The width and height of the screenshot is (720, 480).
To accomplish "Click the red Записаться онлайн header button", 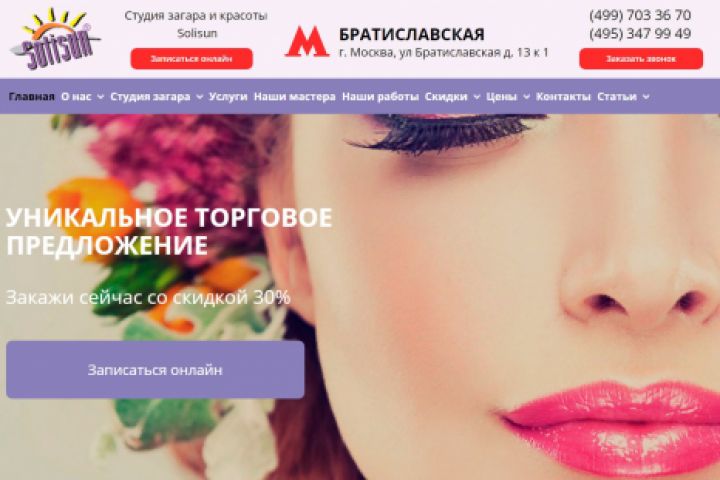I will click(x=191, y=59).
